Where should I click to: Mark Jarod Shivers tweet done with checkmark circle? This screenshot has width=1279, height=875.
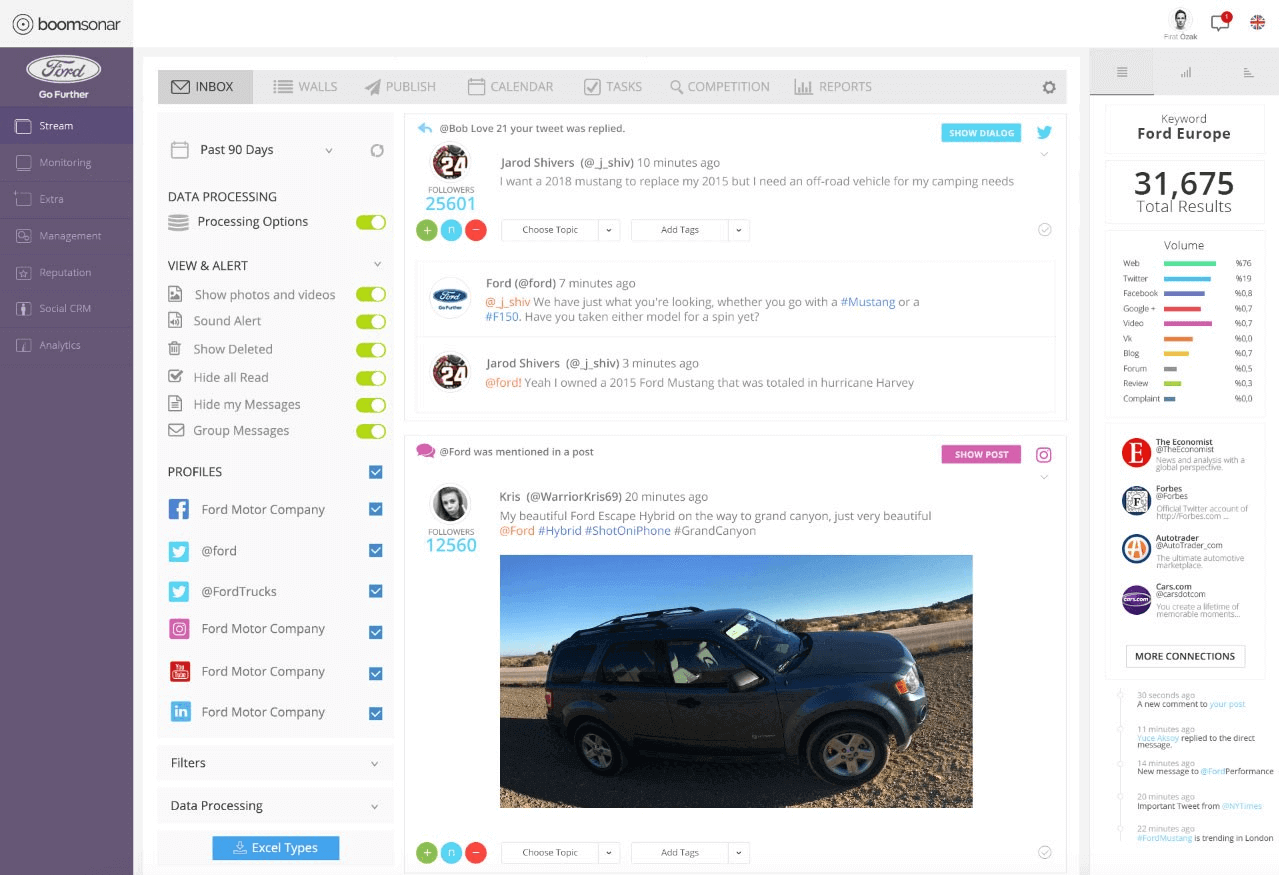pos(1045,230)
